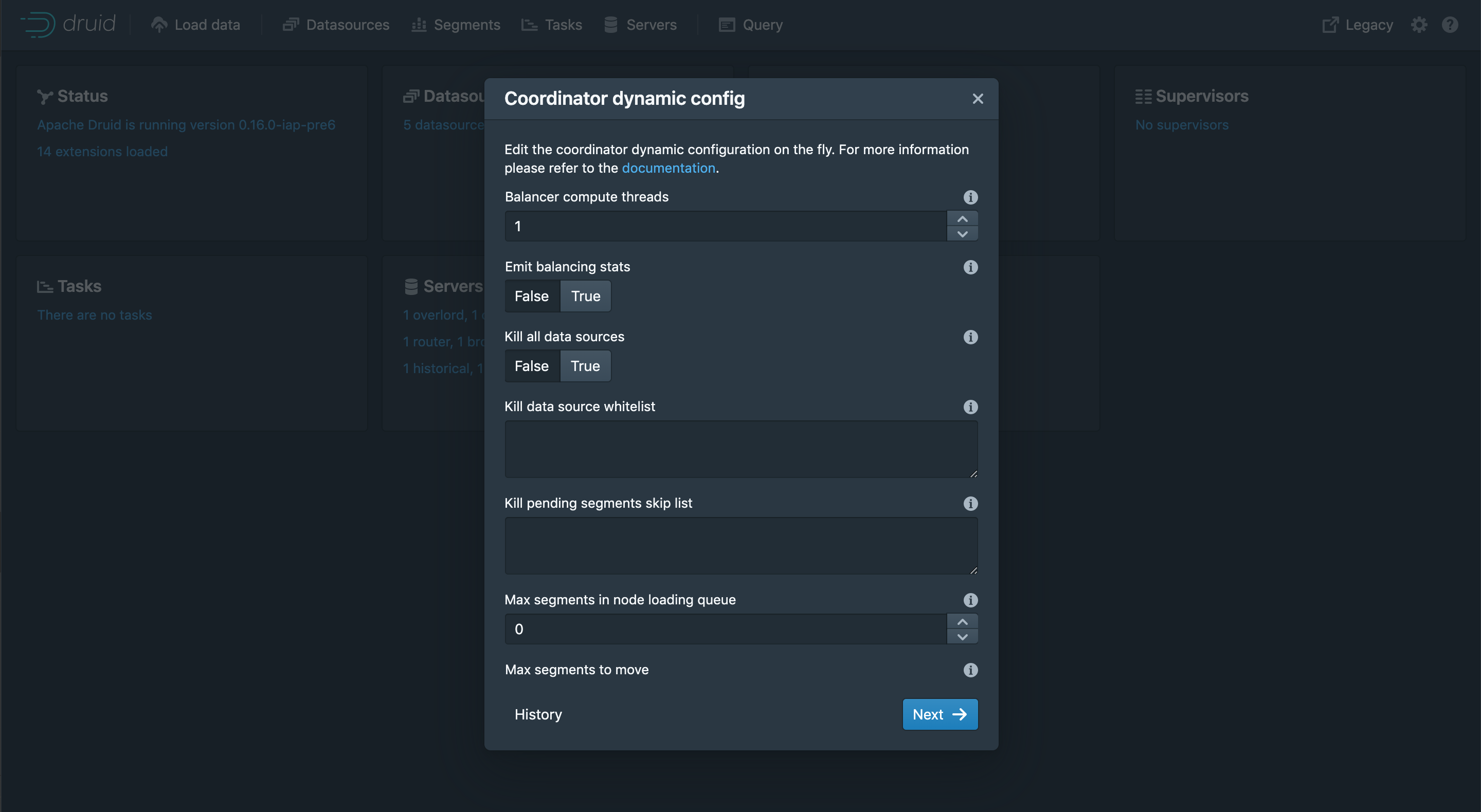Screen dimensions: 1481x812
Task: Open the help question mark menu
Action: (x=1450, y=25)
